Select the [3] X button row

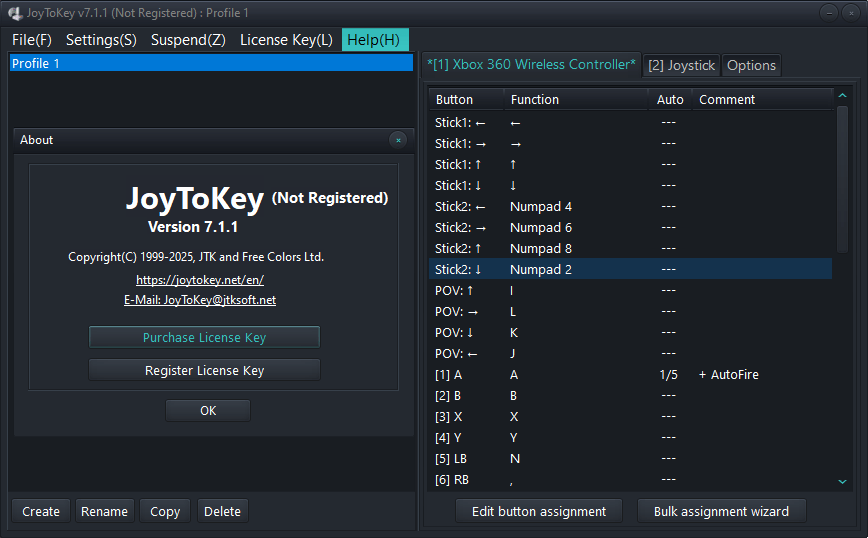631,417
